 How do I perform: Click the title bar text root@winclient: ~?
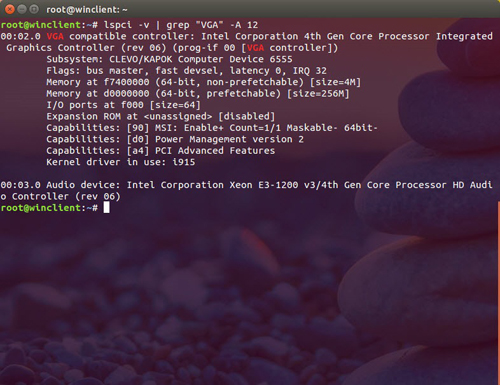pyautogui.click(x=87, y=10)
